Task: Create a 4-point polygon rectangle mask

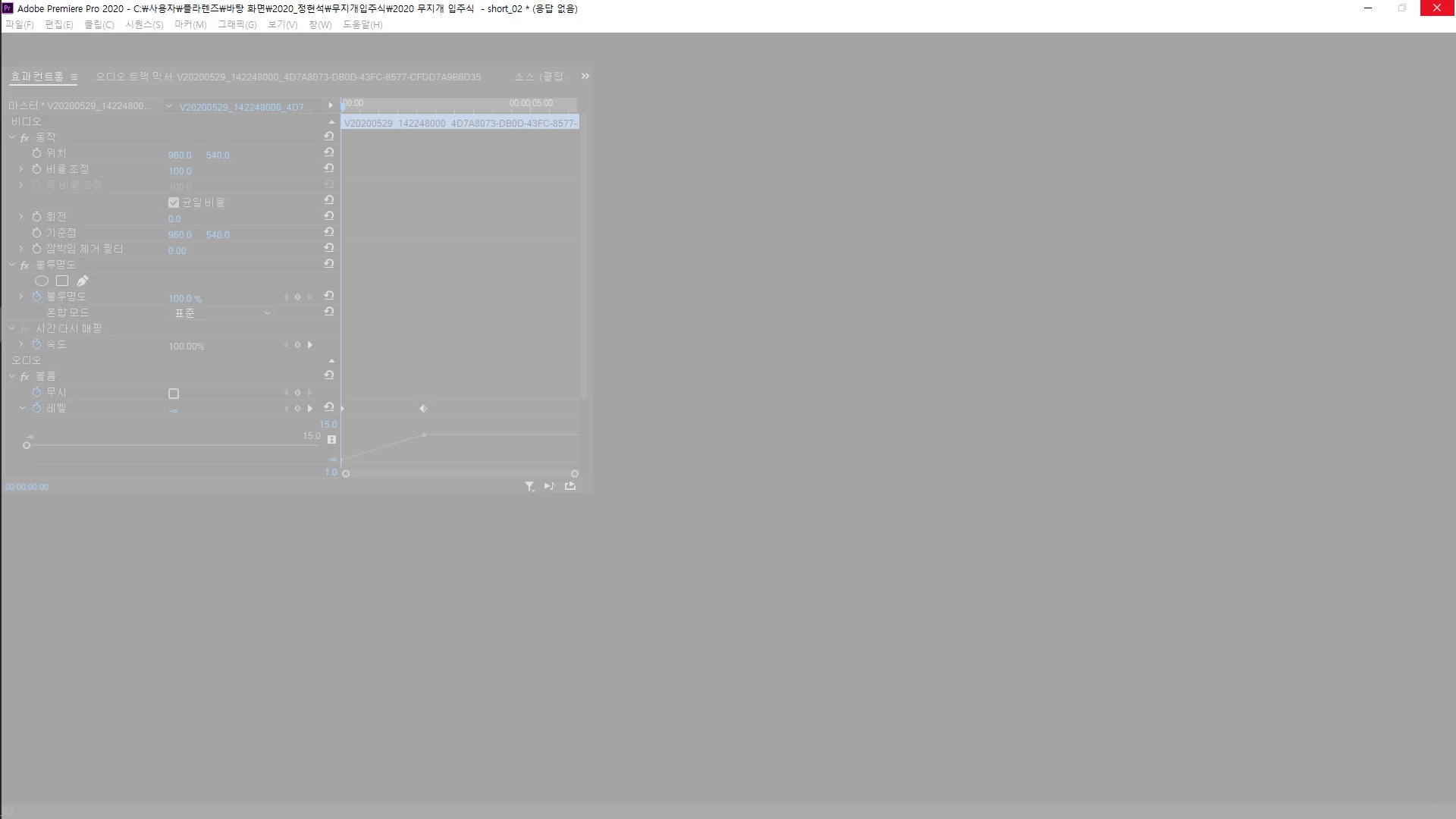Action: point(62,281)
